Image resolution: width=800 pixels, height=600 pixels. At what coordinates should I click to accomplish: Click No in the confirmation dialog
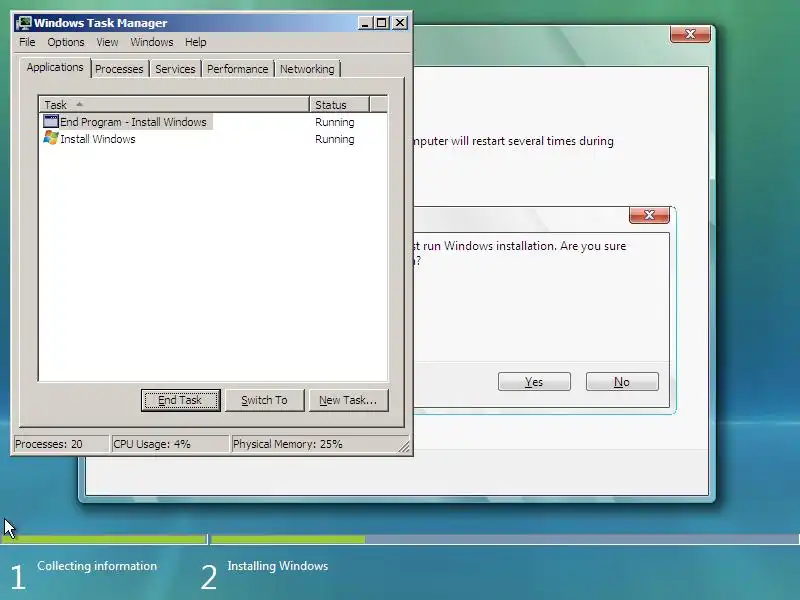(622, 382)
